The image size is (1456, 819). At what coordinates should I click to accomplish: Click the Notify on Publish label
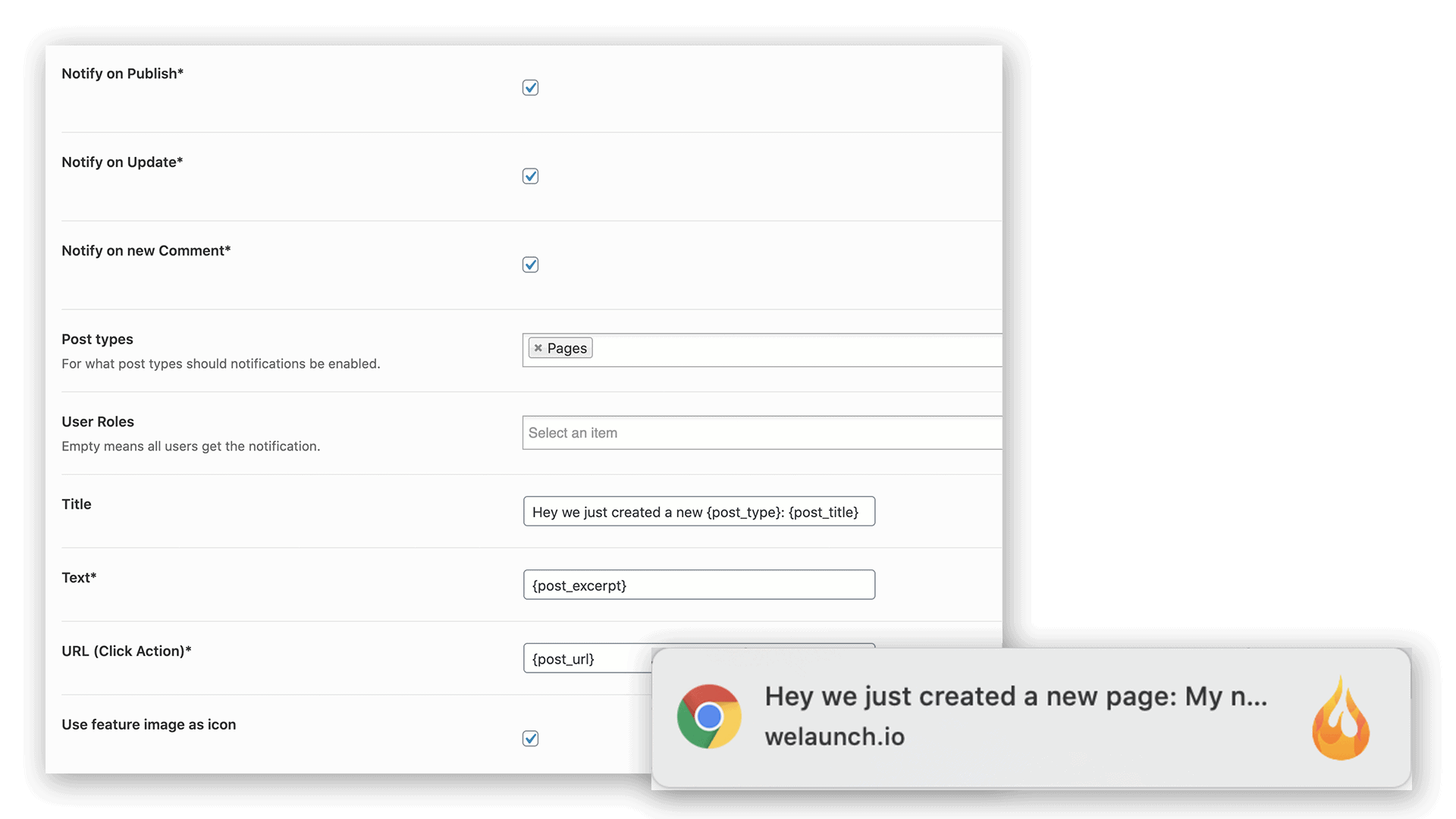click(122, 74)
